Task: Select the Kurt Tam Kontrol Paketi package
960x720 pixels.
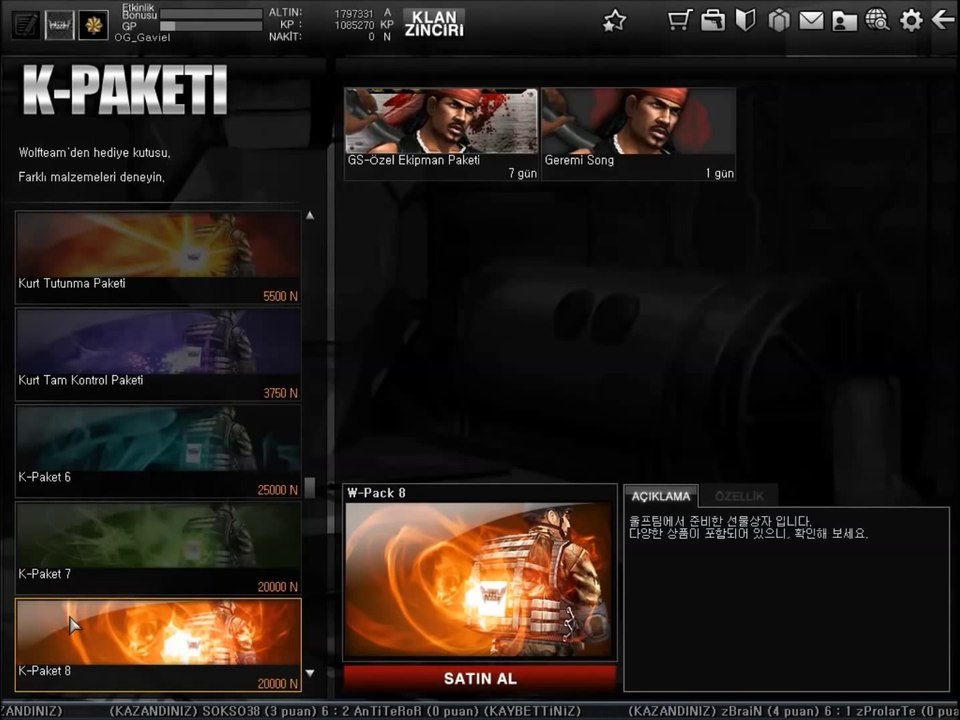Action: (158, 354)
